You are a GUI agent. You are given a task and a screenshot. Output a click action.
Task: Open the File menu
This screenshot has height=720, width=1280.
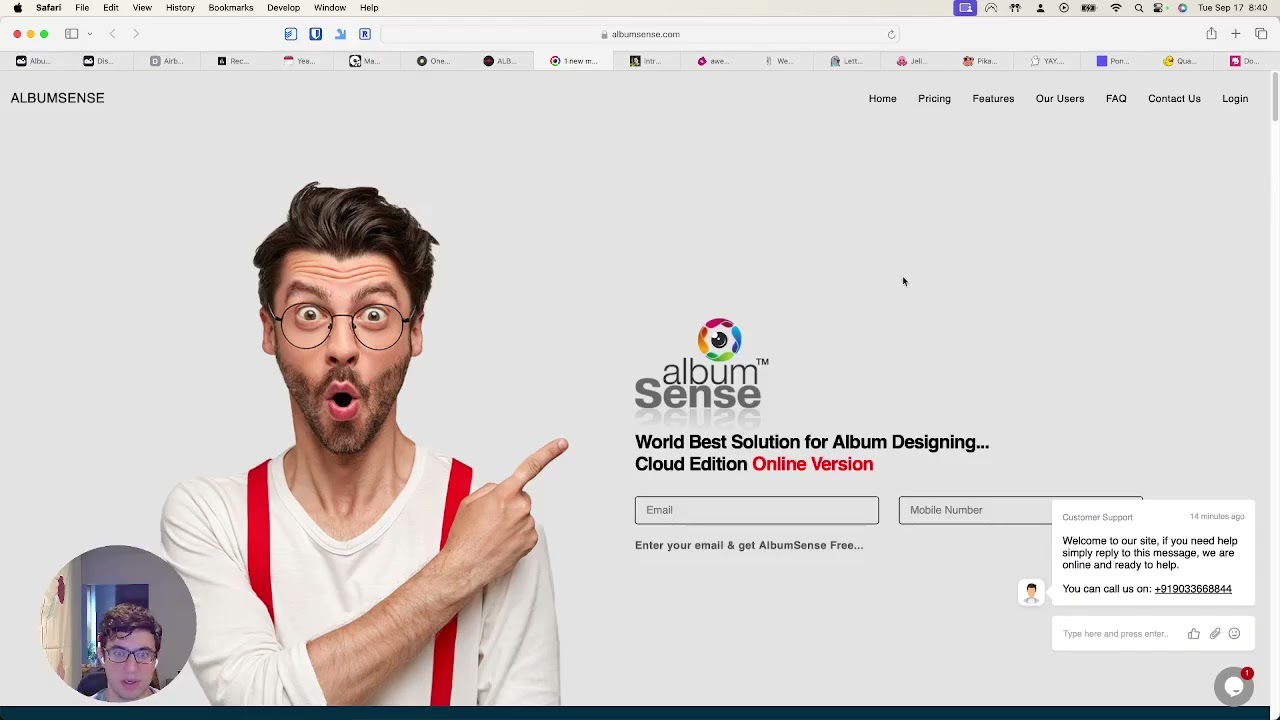82,8
